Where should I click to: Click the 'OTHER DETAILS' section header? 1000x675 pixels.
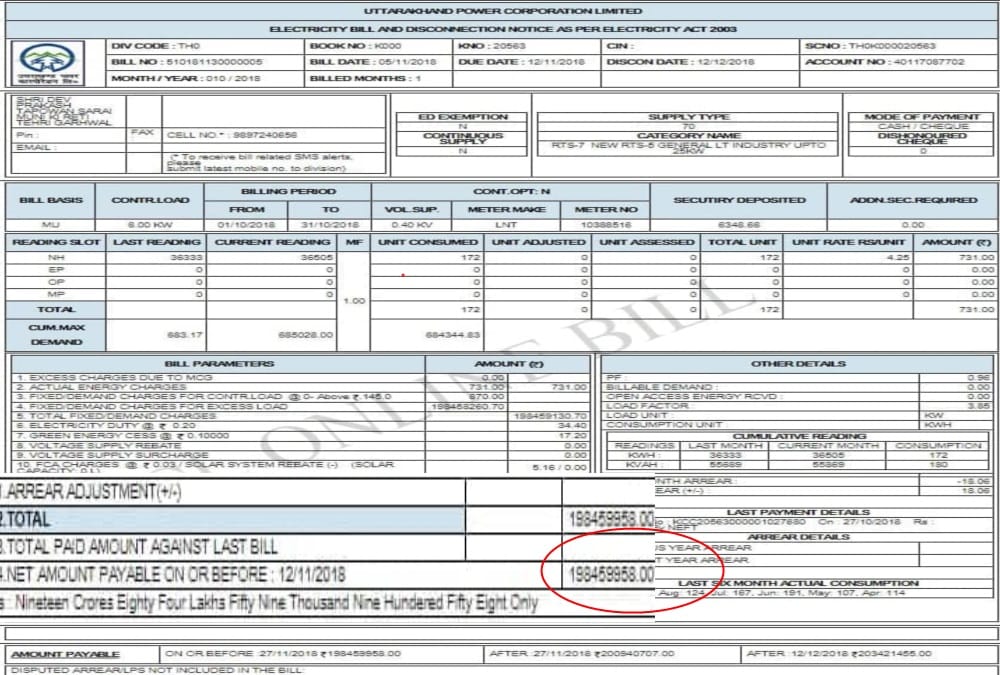(x=798, y=364)
